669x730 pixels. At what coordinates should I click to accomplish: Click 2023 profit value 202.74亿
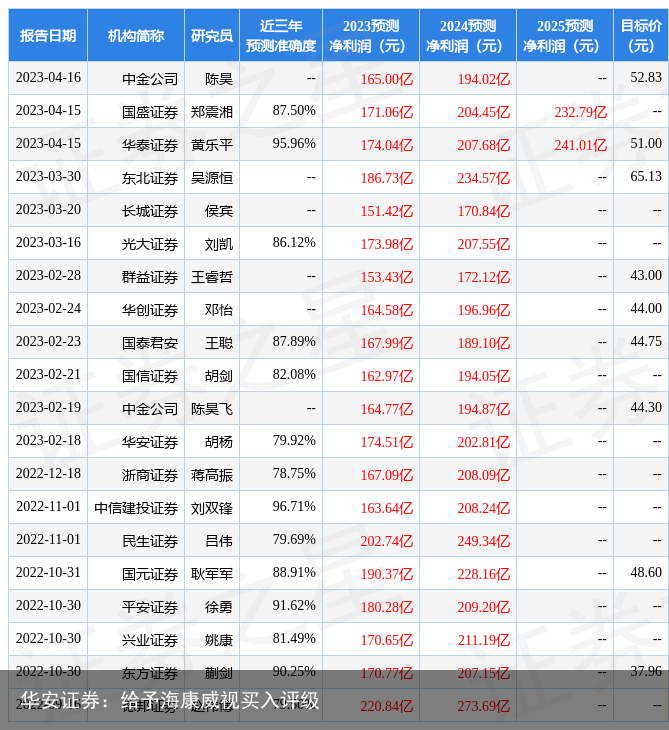click(387, 541)
